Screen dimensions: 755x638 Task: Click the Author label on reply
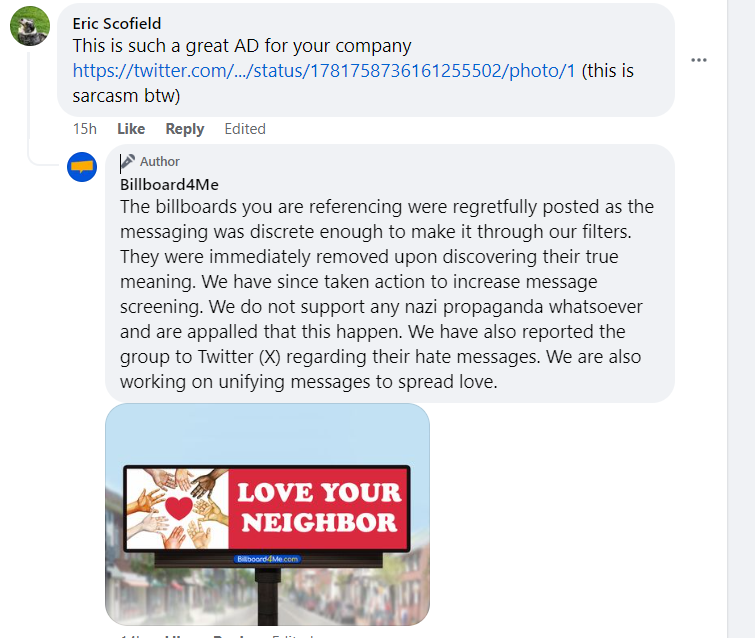coord(160,162)
